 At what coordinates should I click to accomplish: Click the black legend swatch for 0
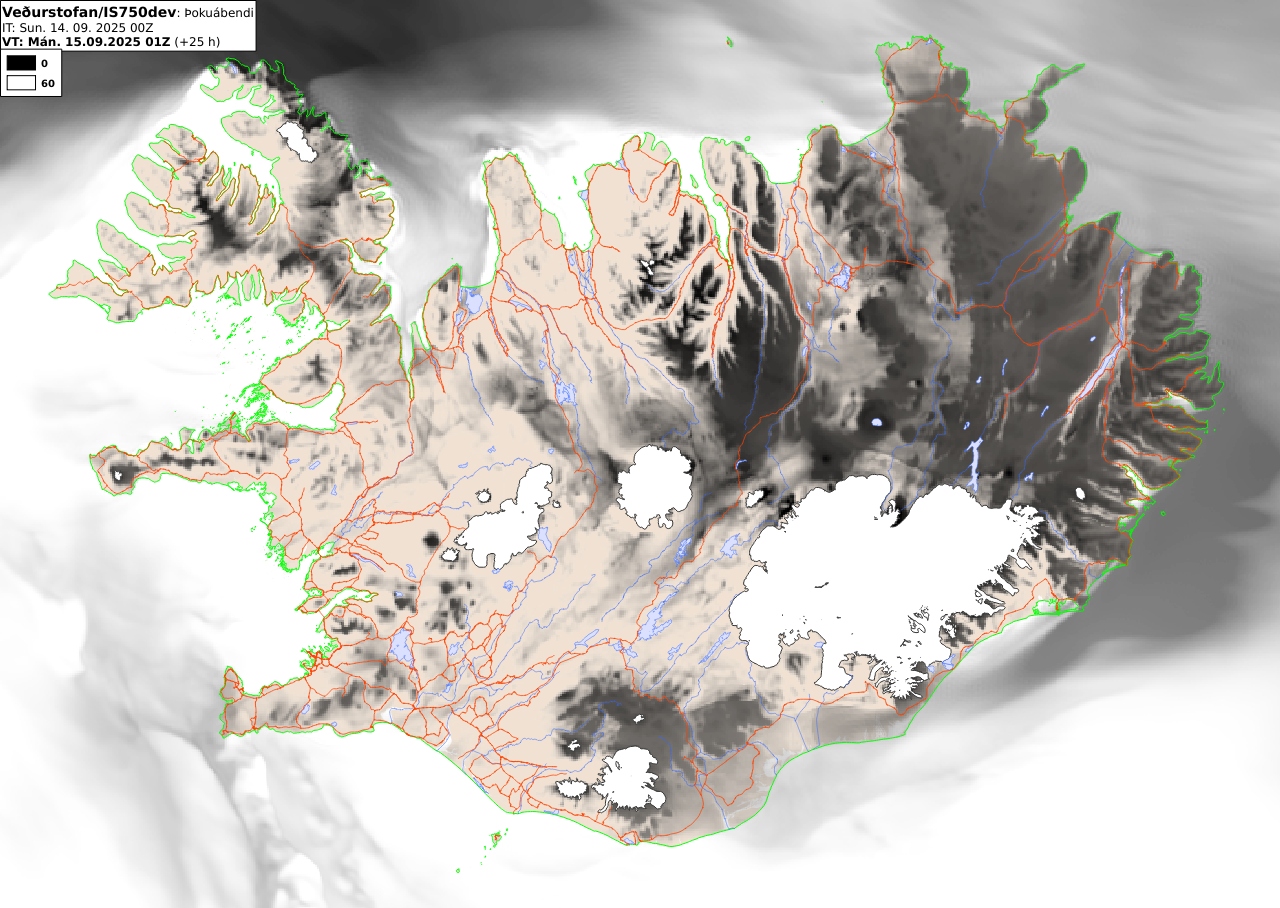click(x=21, y=63)
